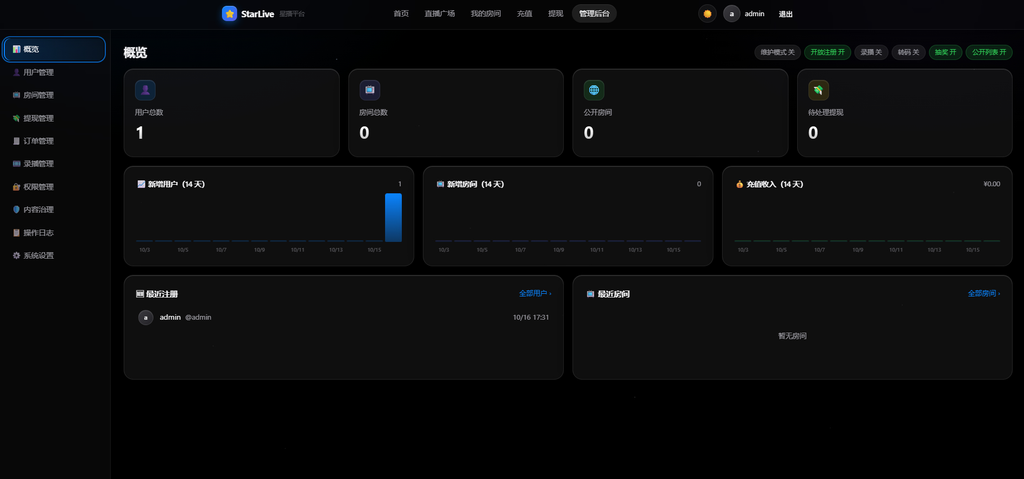Open 提现管理 withdrawal management in sidebar
This screenshot has width=1024, height=479.
pos(54,118)
